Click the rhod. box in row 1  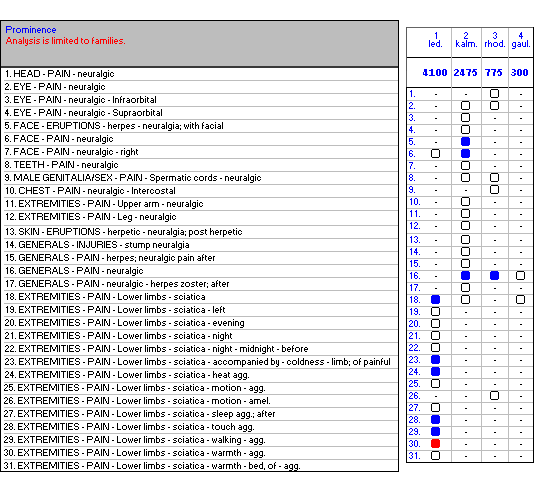pyautogui.click(x=494, y=93)
